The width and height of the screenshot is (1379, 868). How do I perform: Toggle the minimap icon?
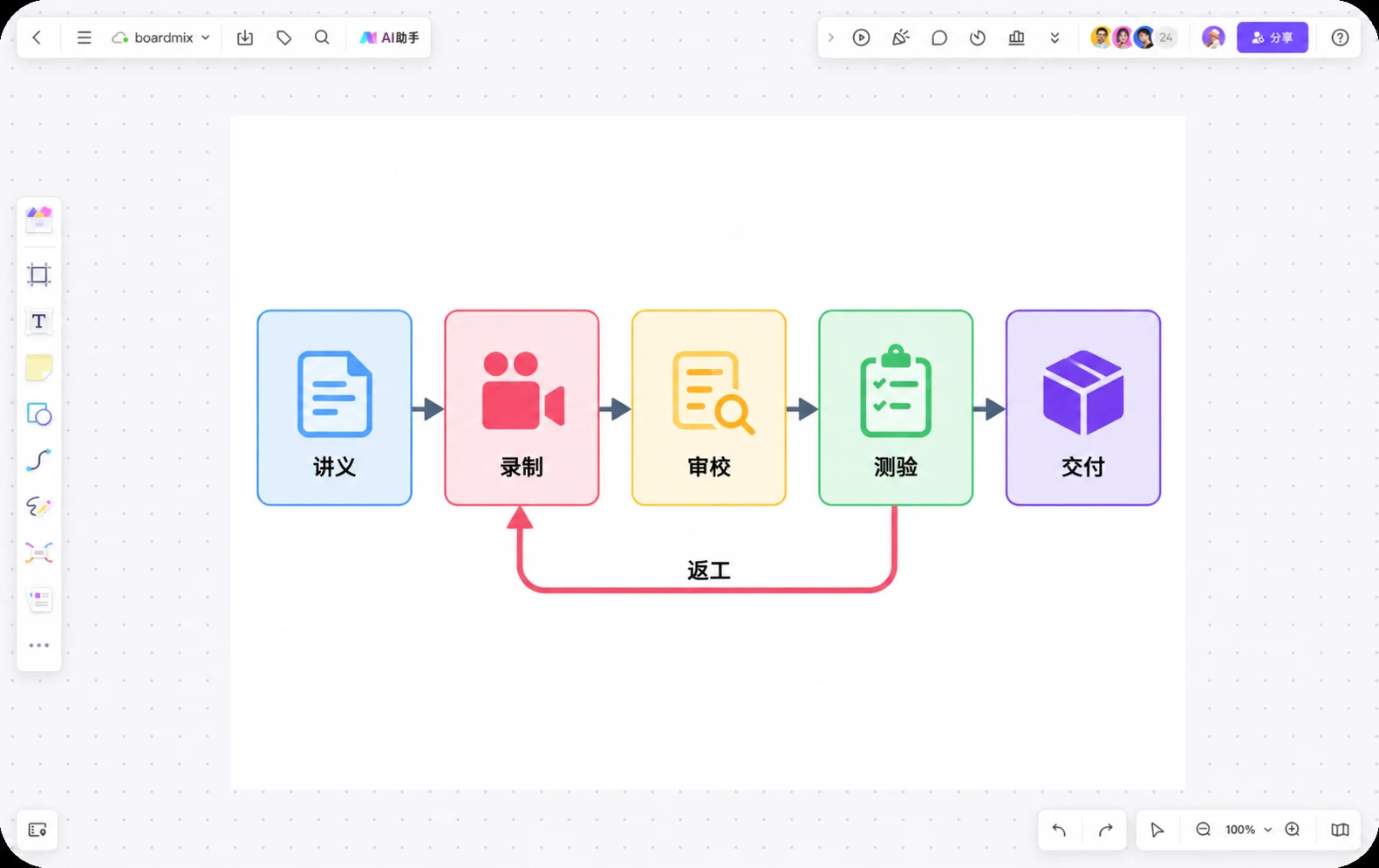(1340, 830)
